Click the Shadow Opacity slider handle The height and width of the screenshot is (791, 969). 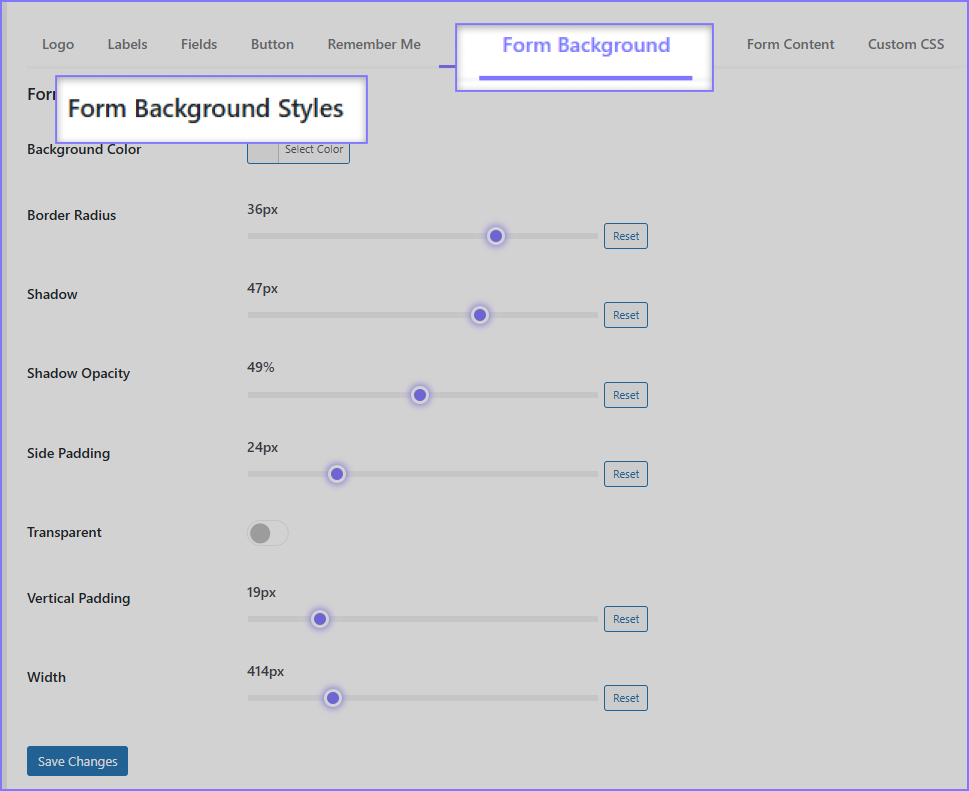[420, 395]
